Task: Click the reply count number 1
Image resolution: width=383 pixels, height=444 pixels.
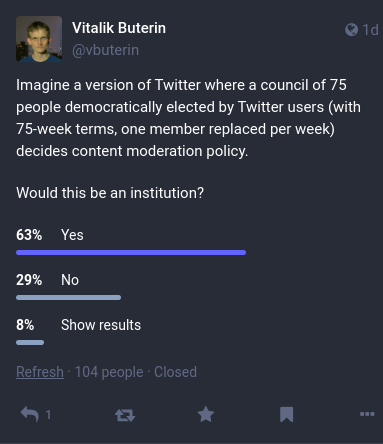Action: click(48, 415)
